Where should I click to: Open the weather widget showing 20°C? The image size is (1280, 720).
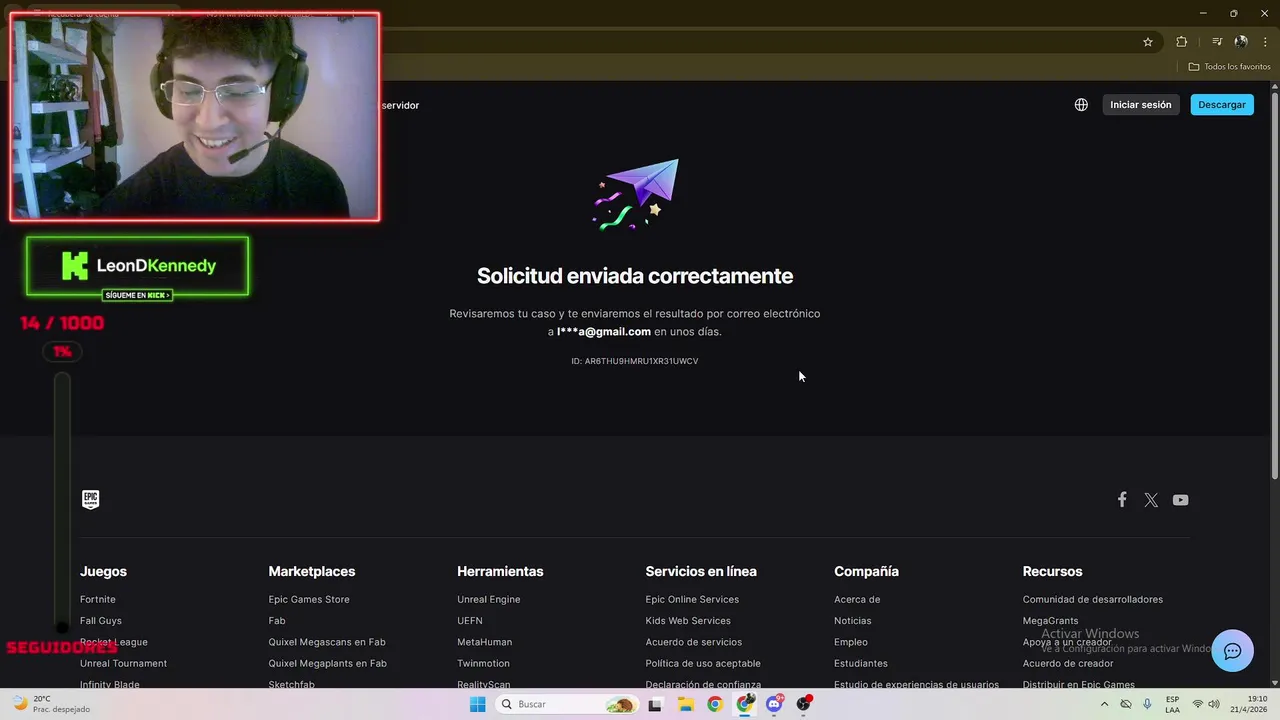[51, 704]
